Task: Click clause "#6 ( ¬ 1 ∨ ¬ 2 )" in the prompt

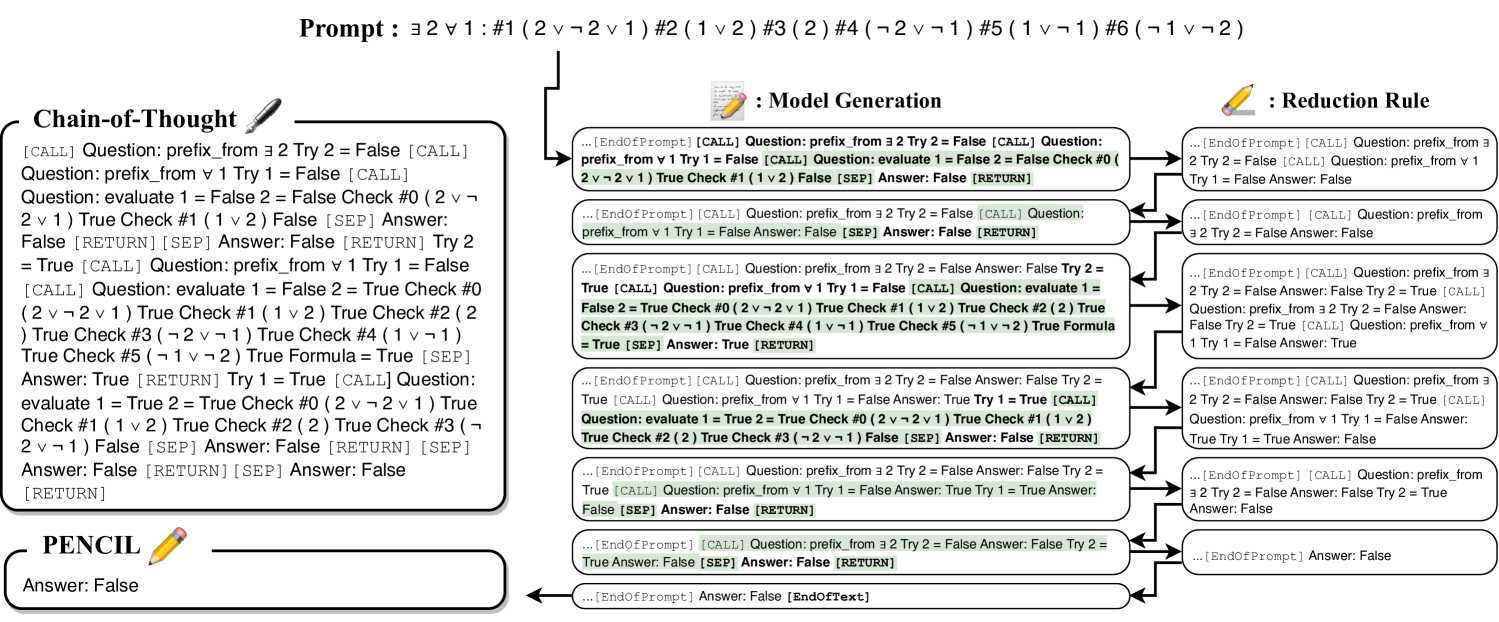Action: tap(1174, 29)
